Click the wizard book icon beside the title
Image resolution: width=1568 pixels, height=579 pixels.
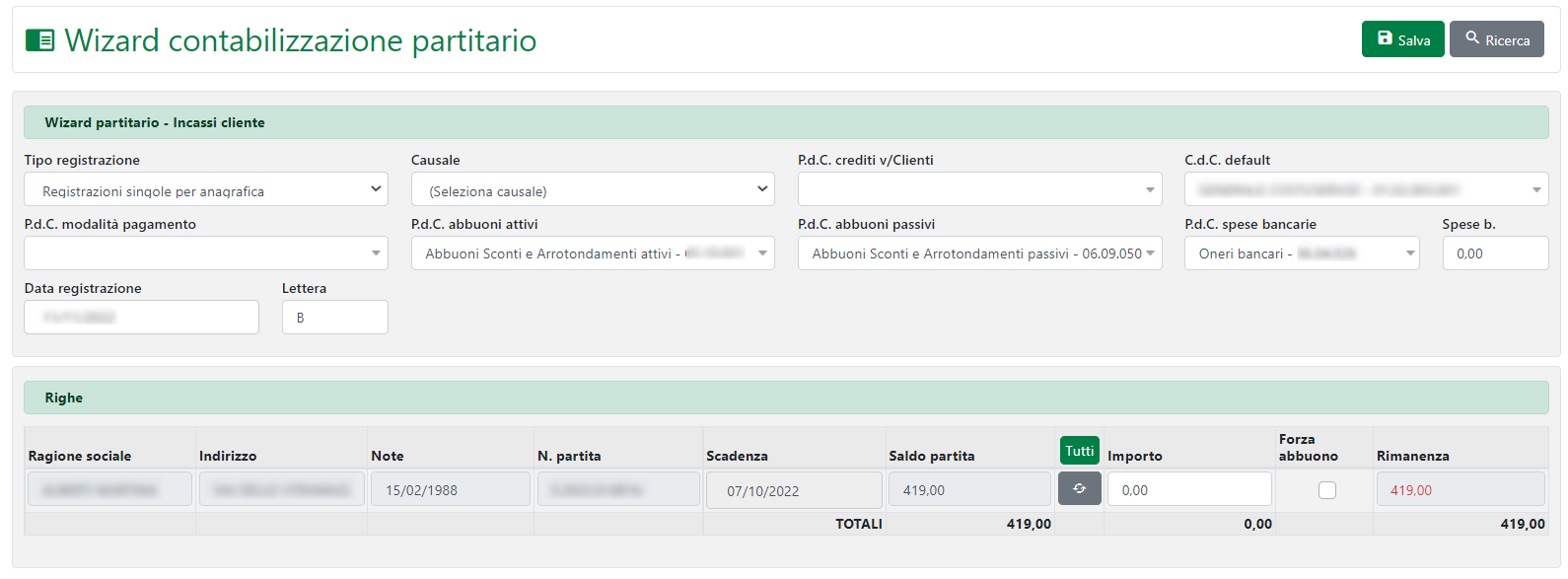point(39,40)
